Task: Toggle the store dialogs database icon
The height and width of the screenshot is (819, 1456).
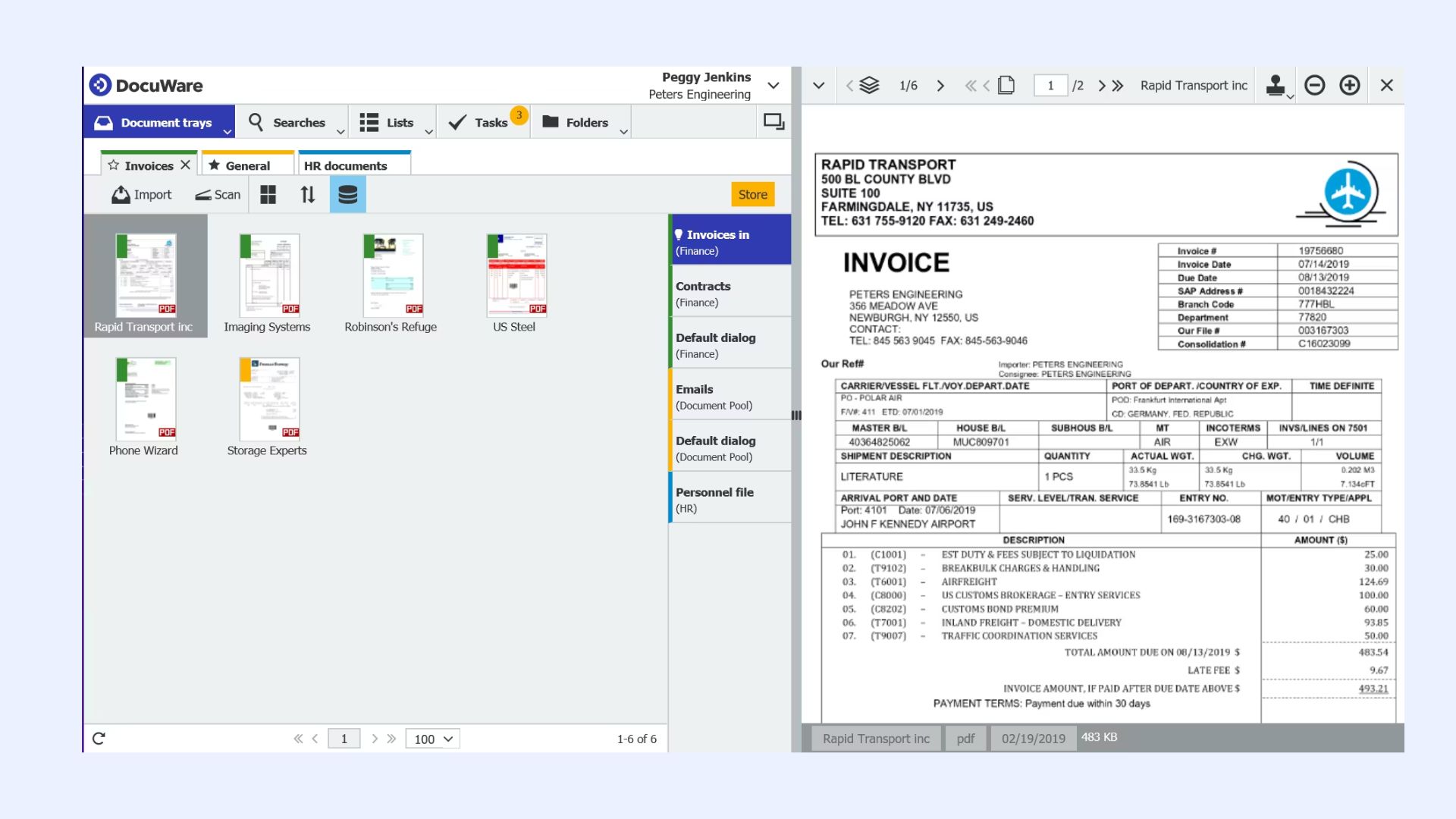Action: tap(347, 195)
